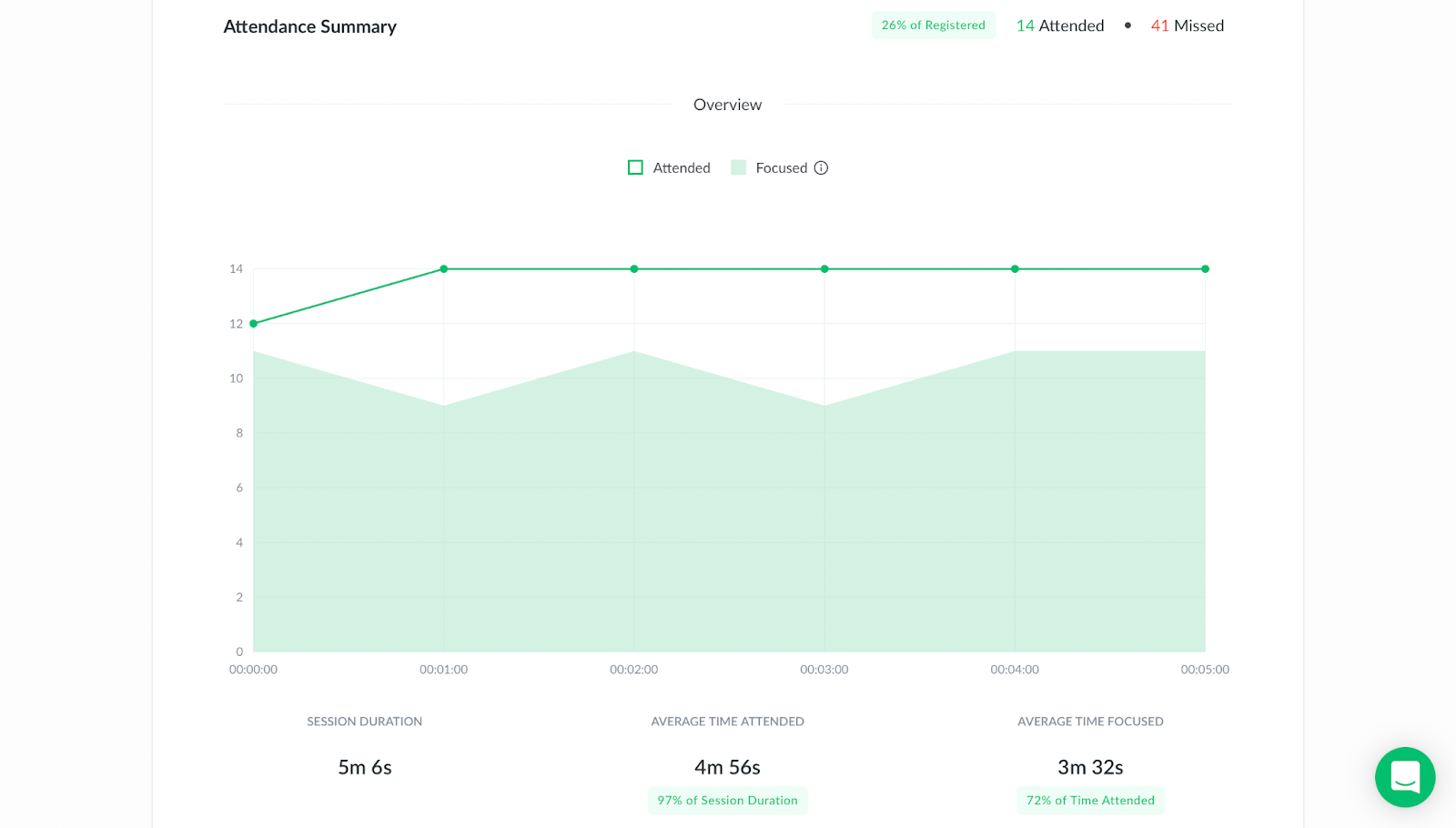
Task: Select the data point at 00:04:00
Action: [x=1015, y=269]
